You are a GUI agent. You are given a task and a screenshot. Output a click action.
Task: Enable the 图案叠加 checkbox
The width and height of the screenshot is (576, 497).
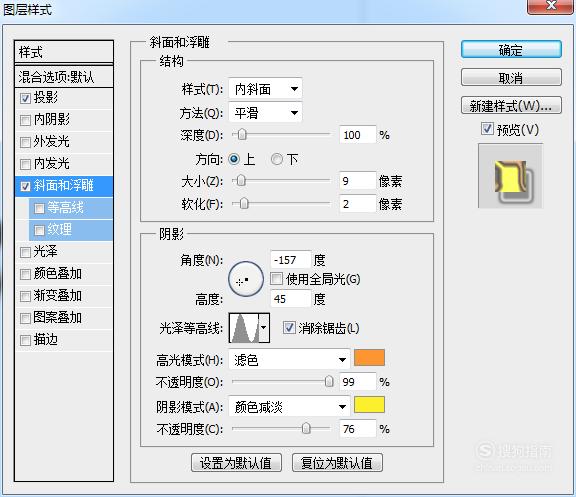pyautogui.click(x=25, y=318)
